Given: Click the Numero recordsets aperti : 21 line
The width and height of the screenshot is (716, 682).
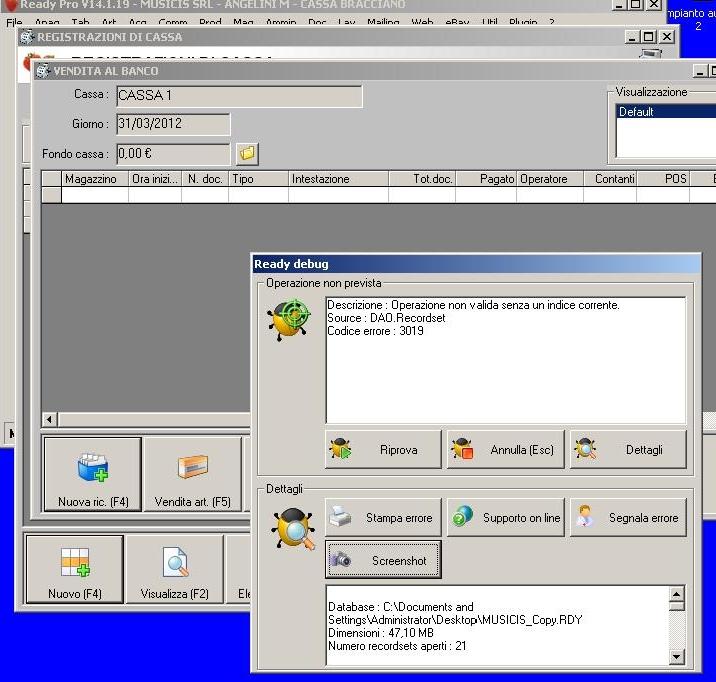Looking at the screenshot, I should click(x=397, y=645).
